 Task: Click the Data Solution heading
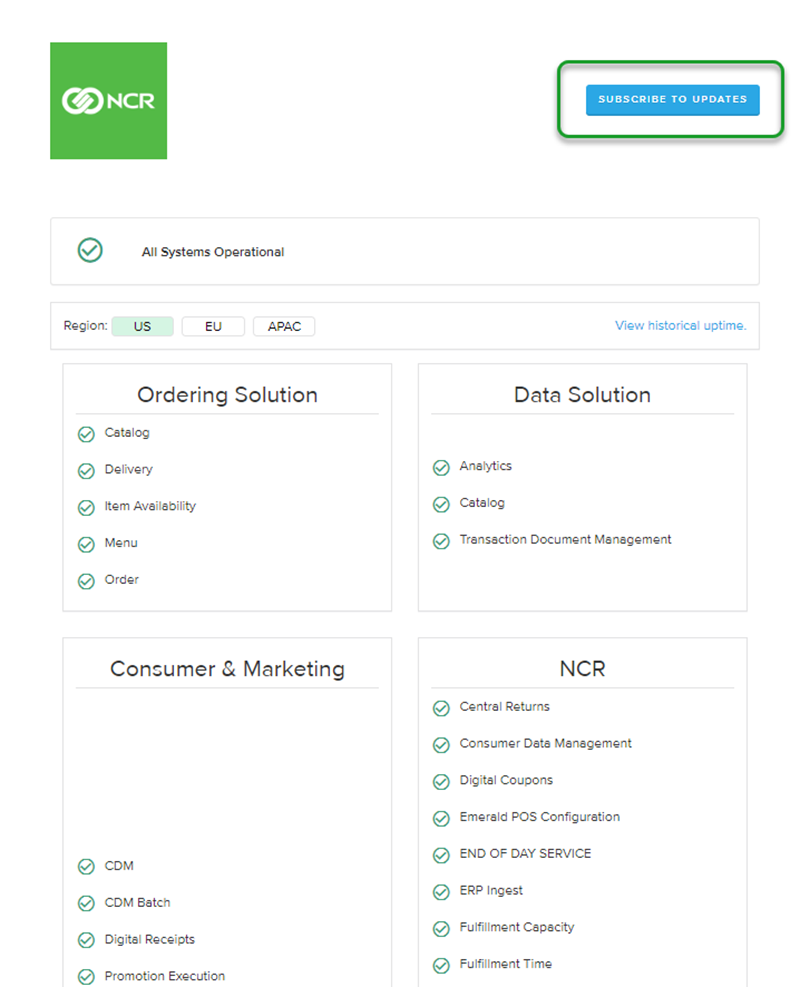(x=582, y=395)
